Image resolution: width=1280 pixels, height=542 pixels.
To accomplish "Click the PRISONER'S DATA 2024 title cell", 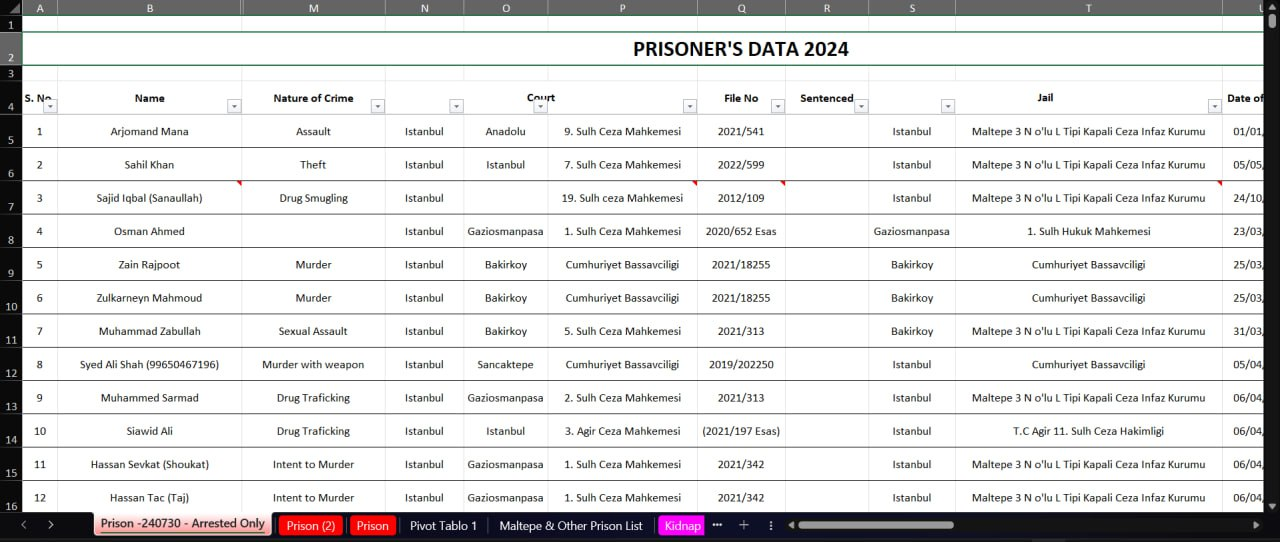I will coord(741,49).
